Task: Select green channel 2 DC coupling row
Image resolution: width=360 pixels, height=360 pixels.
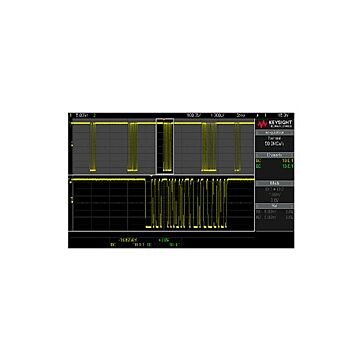Action: (275, 165)
